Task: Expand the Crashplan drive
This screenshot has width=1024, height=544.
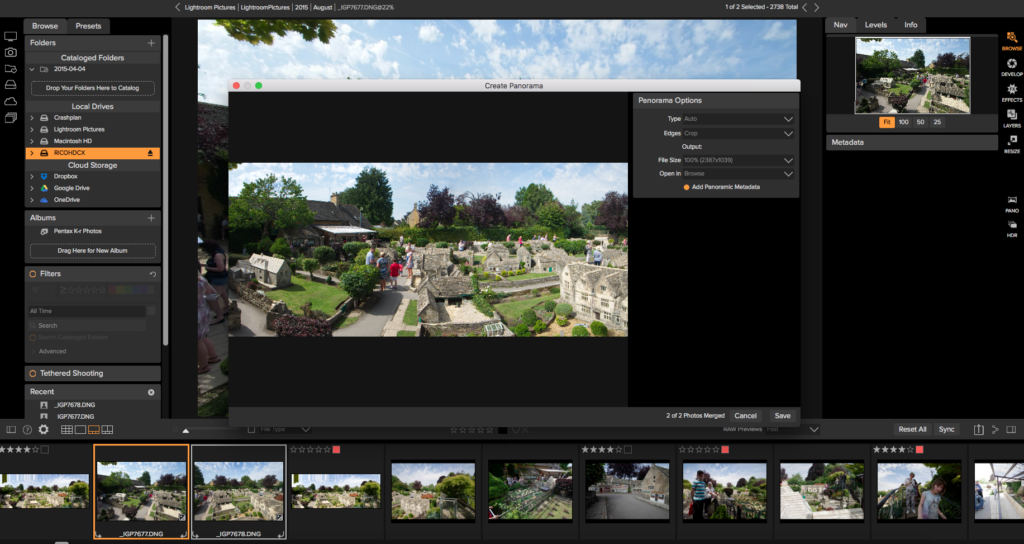Action: pos(32,118)
